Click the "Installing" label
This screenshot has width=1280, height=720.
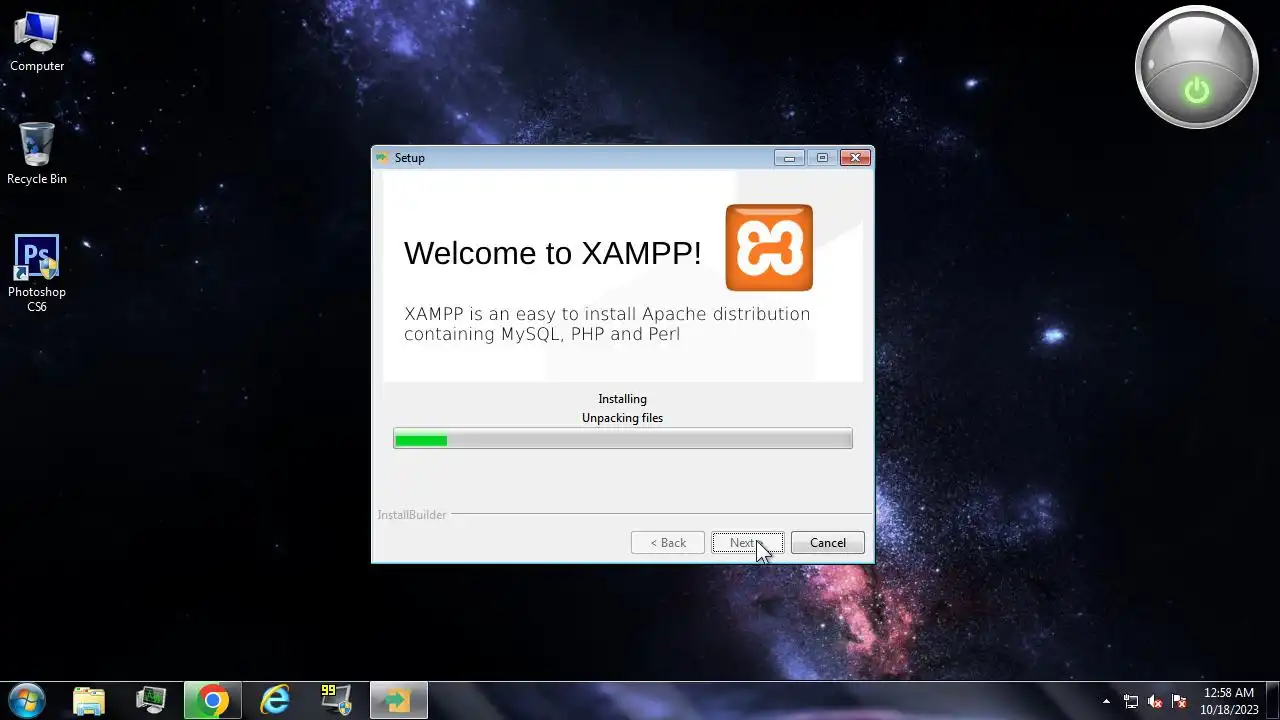(x=622, y=399)
